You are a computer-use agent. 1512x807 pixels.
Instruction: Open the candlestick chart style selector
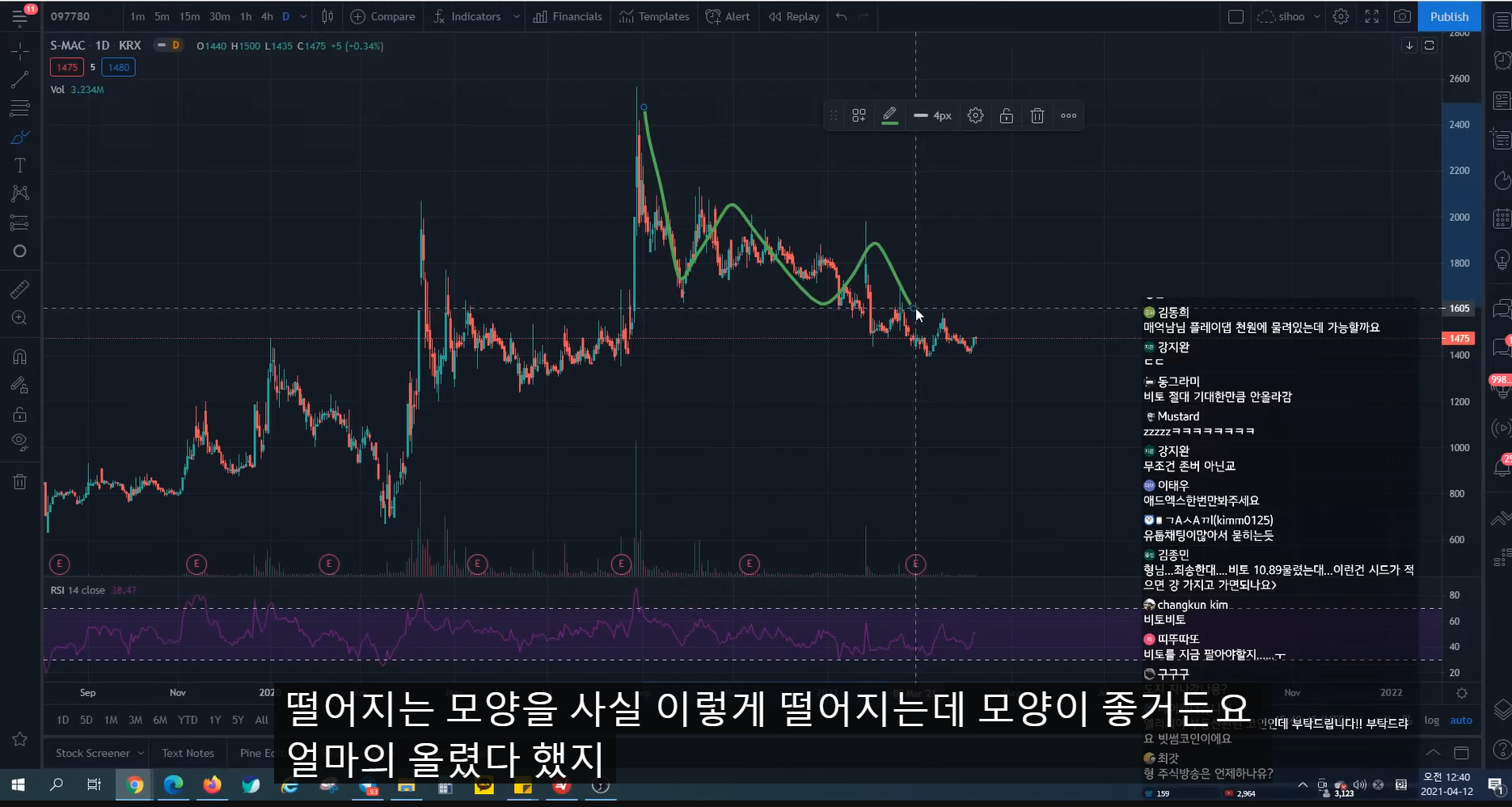tap(327, 16)
